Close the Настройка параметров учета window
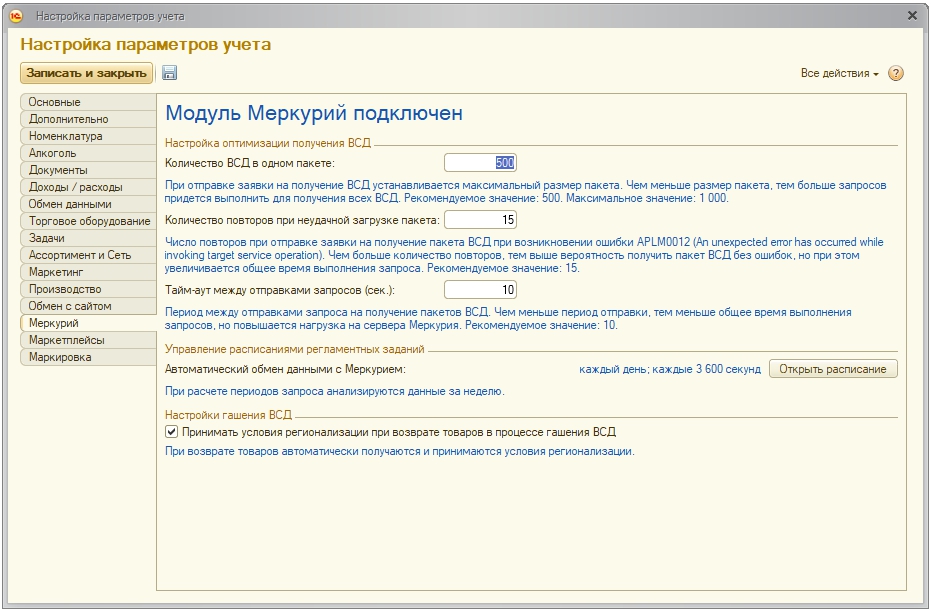 [x=913, y=16]
